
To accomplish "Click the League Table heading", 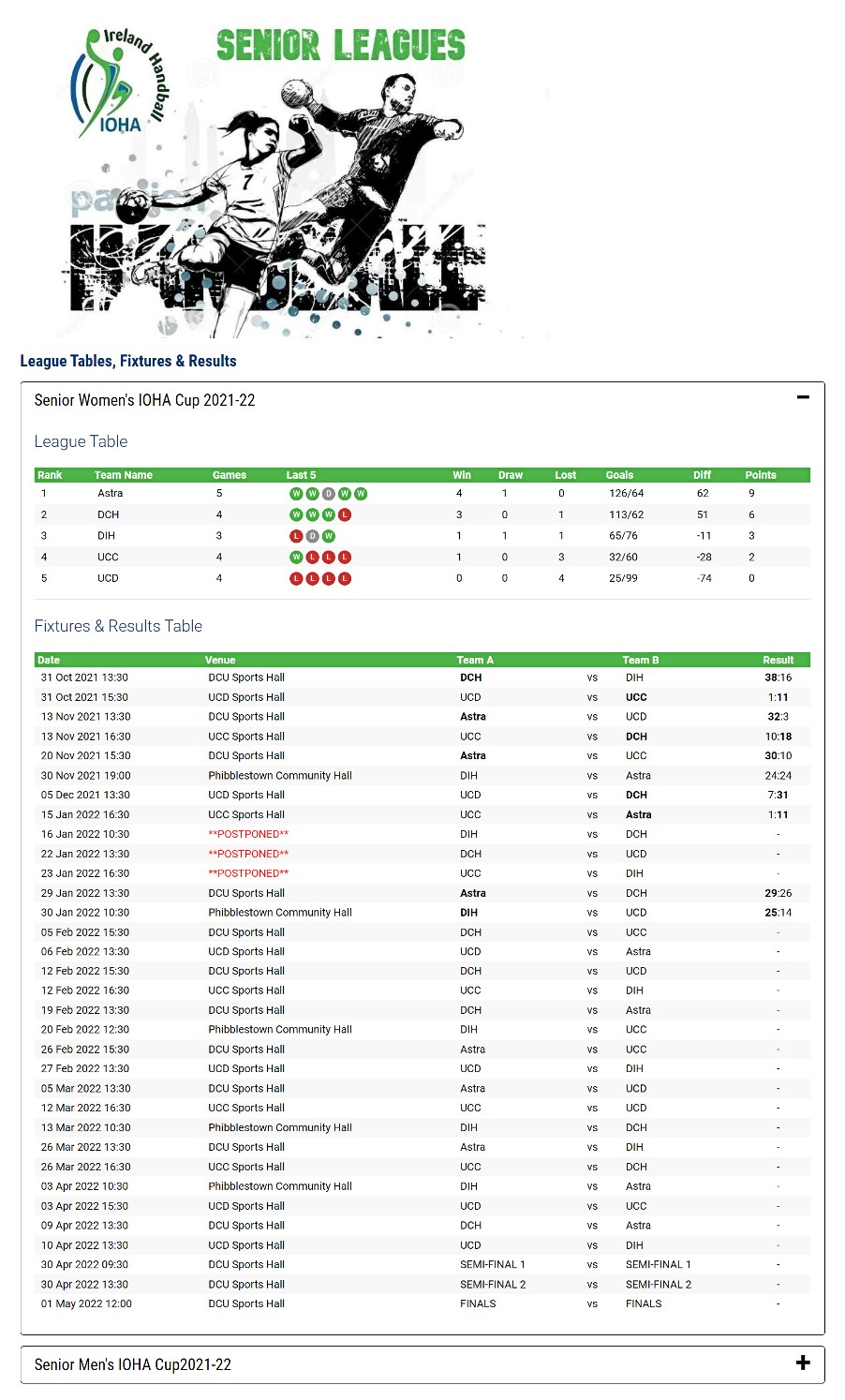I will click(81, 441).
